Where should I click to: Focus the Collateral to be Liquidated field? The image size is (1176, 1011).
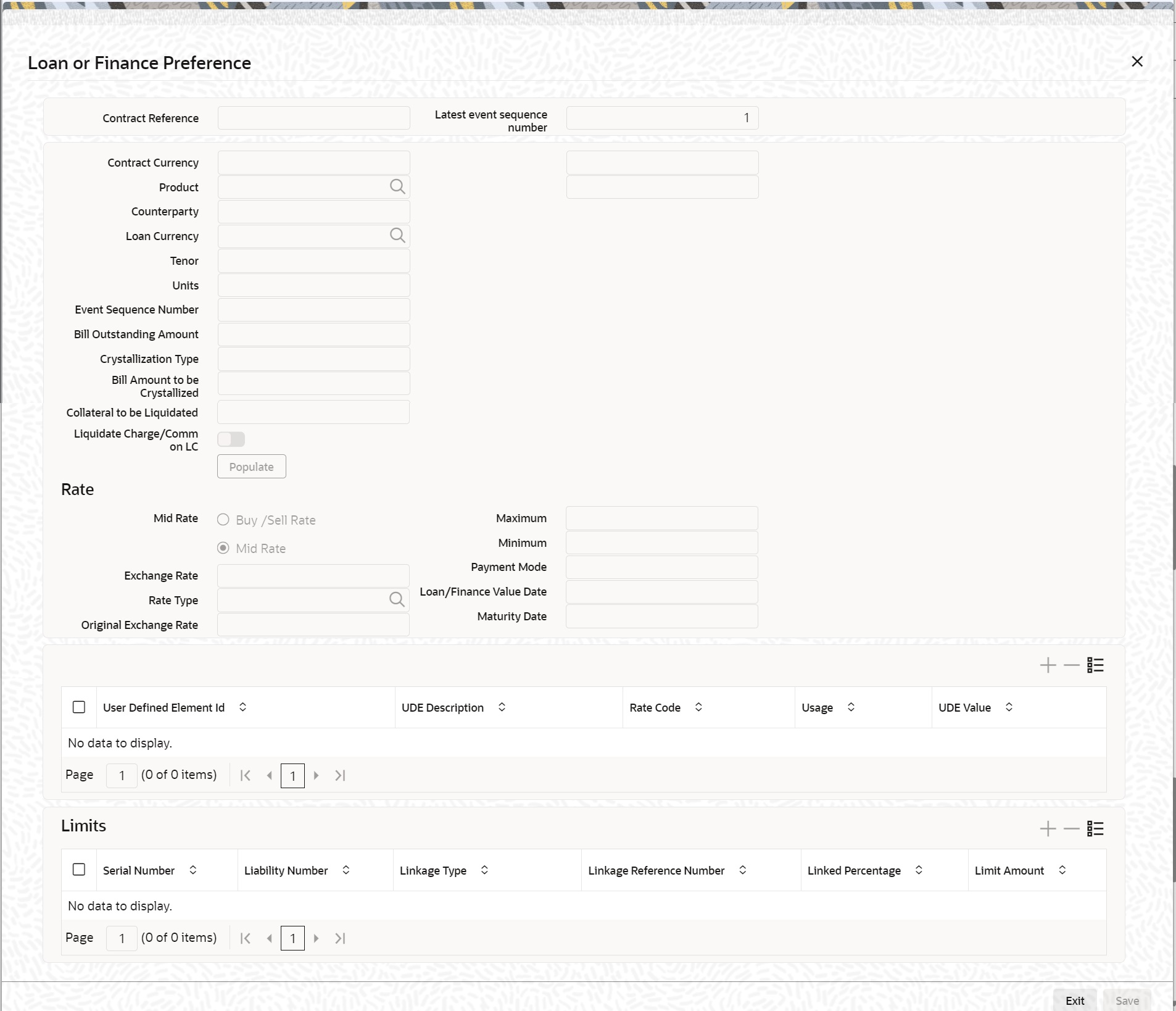pyautogui.click(x=313, y=412)
